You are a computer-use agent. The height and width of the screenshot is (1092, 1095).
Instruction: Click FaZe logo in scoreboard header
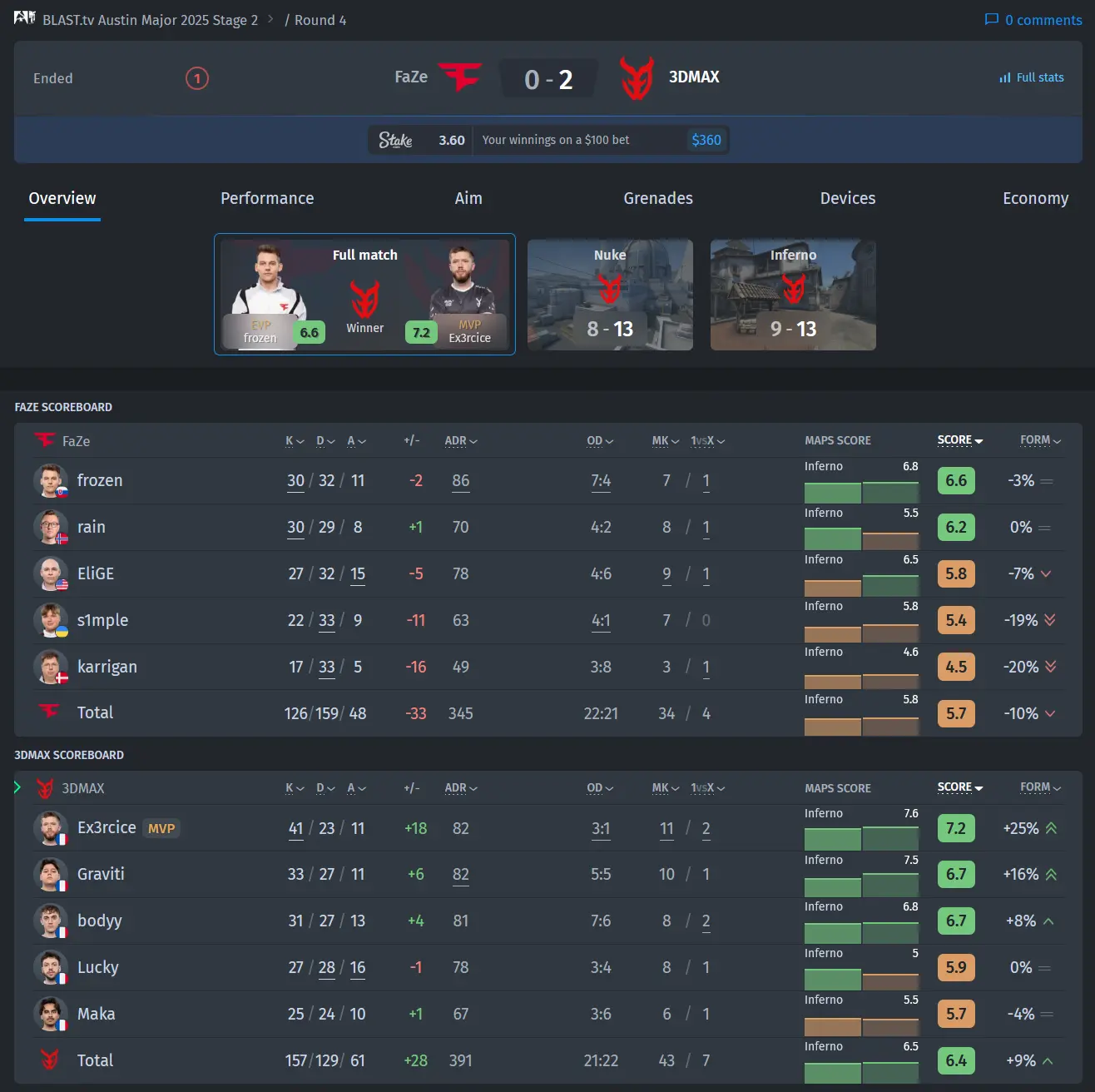[x=44, y=440]
